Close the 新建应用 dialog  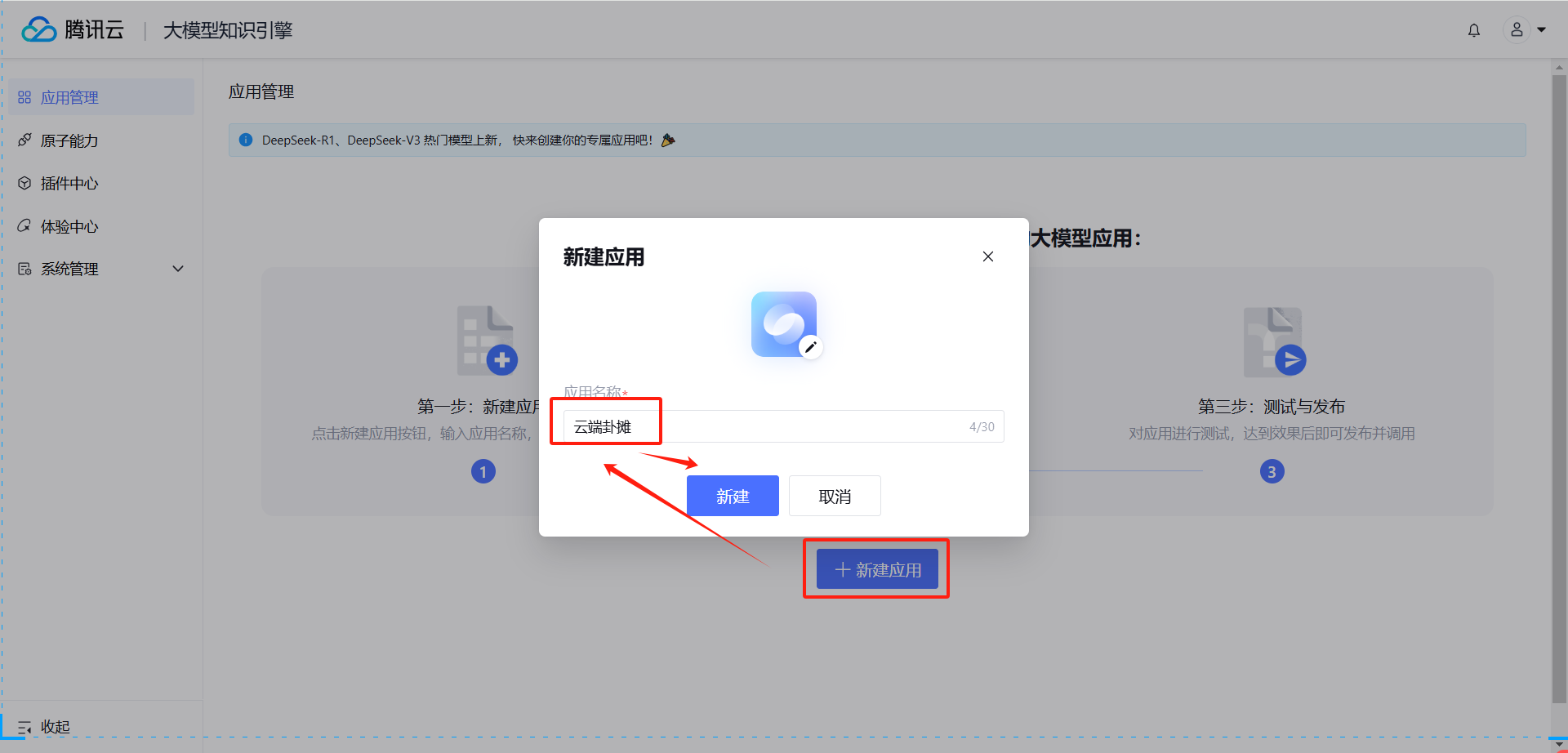988,256
